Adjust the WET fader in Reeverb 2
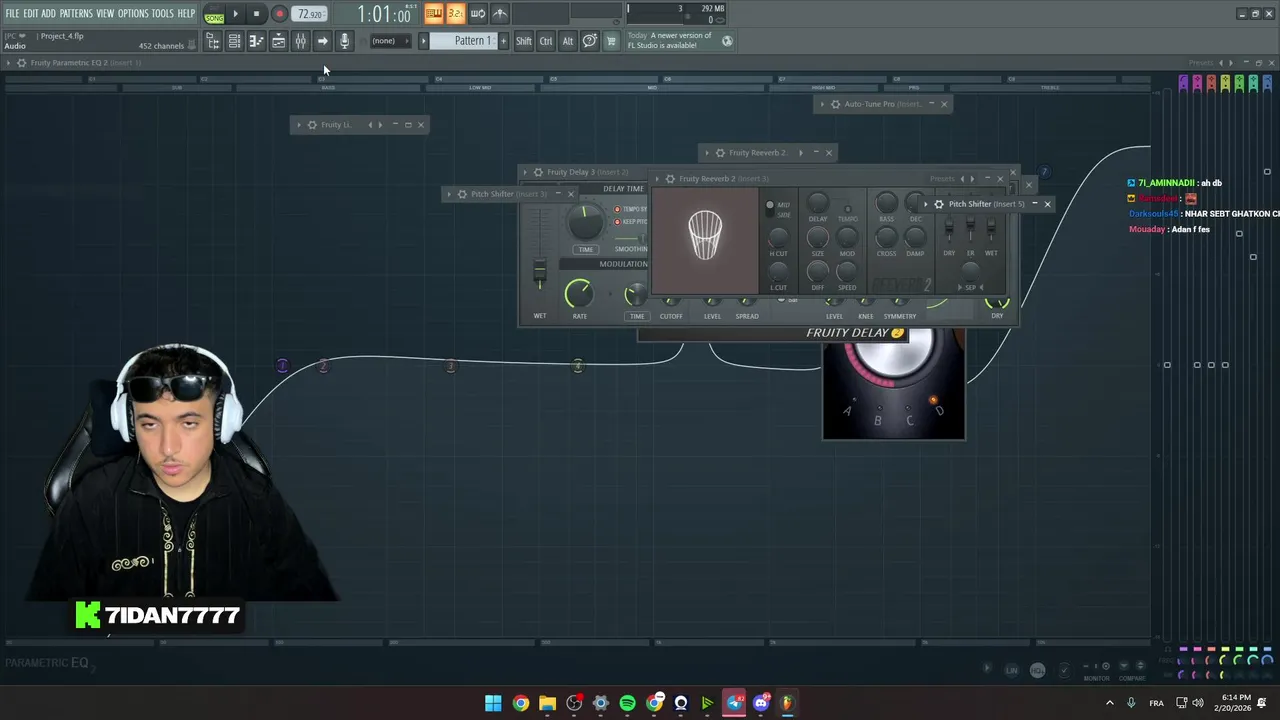The width and height of the screenshot is (1280, 720). [991, 228]
